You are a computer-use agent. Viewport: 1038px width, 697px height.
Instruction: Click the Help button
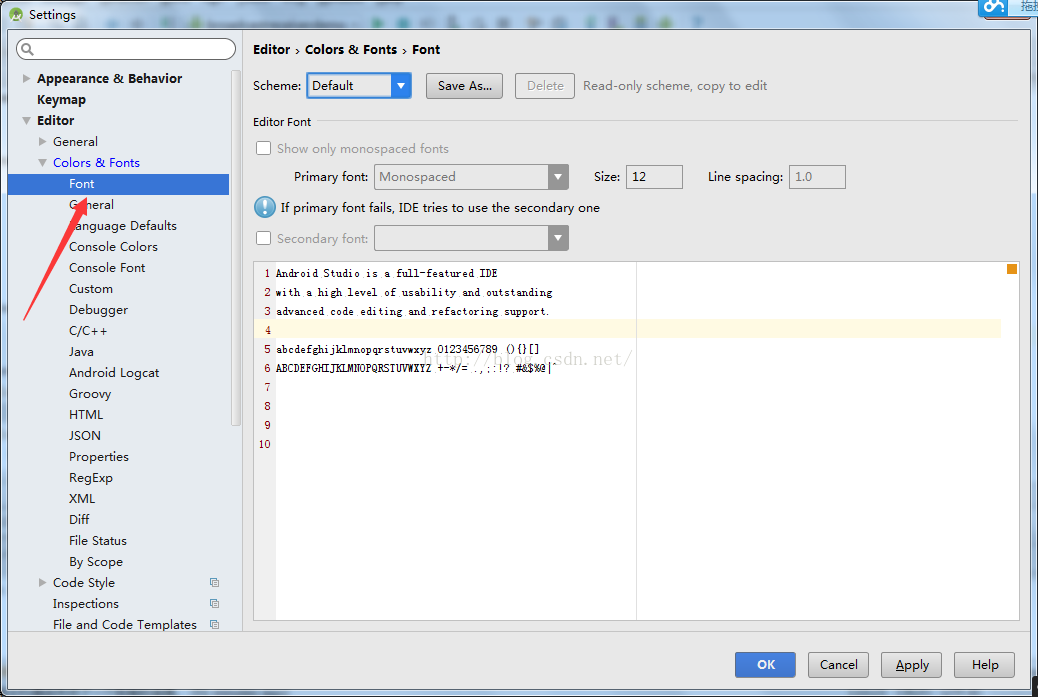[x=984, y=665]
